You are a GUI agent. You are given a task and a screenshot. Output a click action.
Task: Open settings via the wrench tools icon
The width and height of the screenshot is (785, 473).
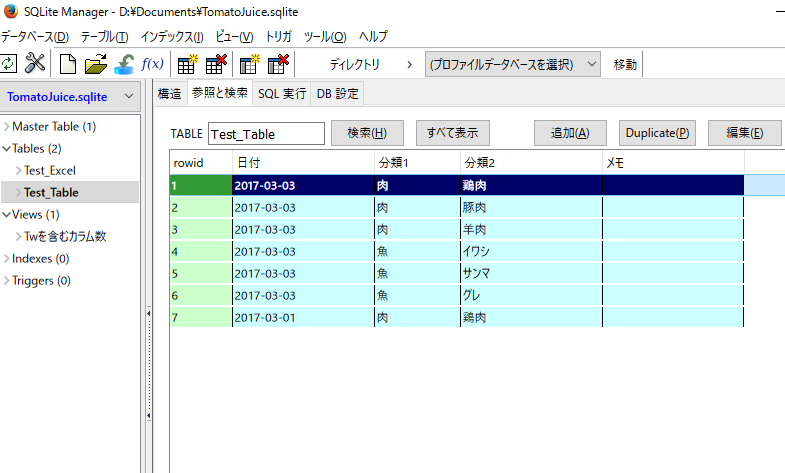[35, 64]
